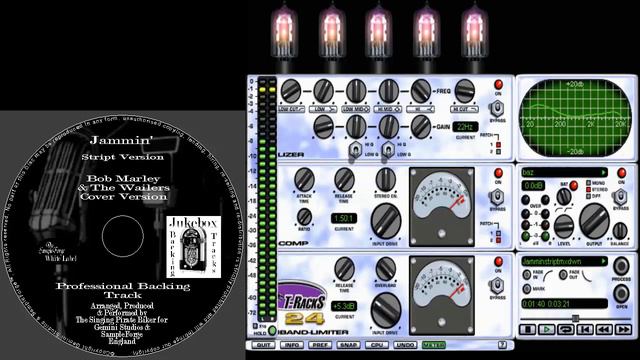Select MONO monitoring mode

click(x=589, y=183)
